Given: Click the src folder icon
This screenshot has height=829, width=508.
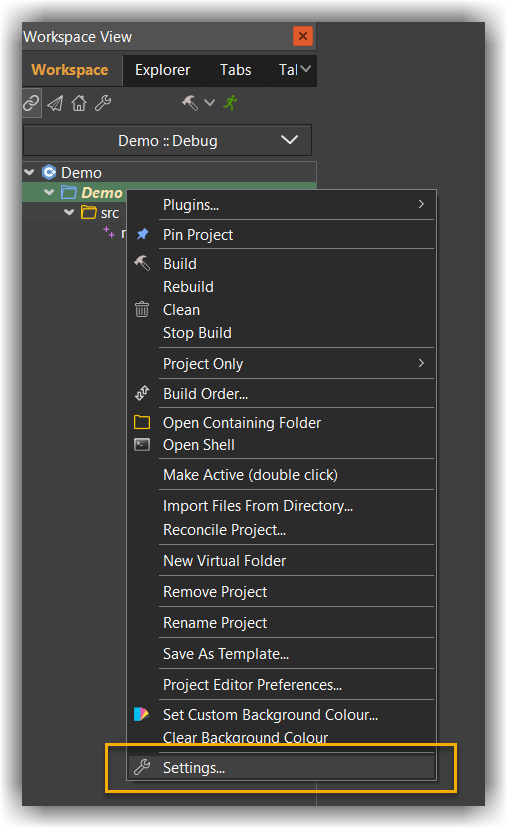Looking at the screenshot, I should click(88, 213).
